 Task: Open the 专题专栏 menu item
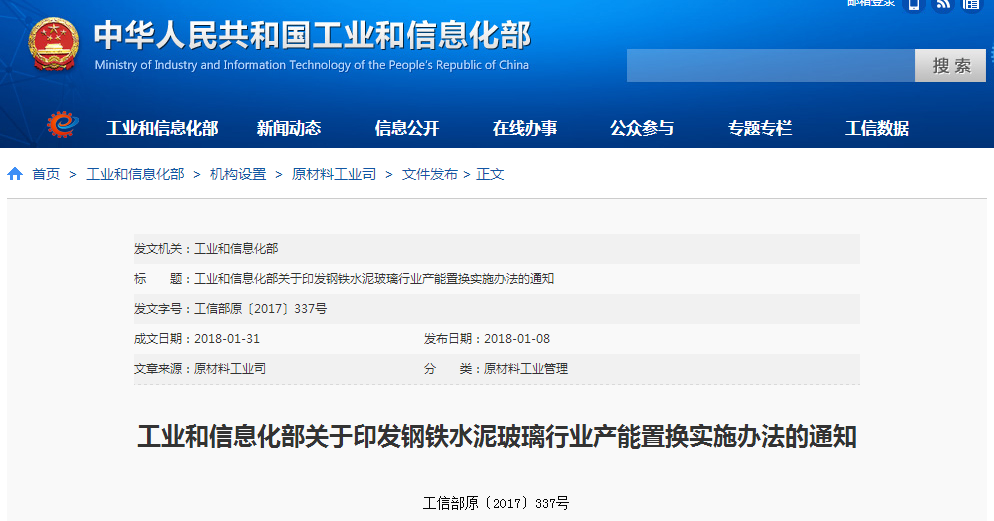click(x=759, y=128)
